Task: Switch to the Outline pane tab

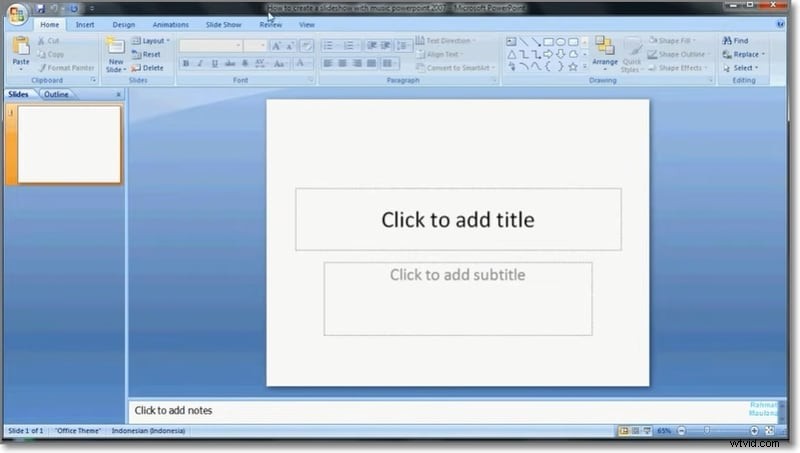Action: click(x=56, y=94)
